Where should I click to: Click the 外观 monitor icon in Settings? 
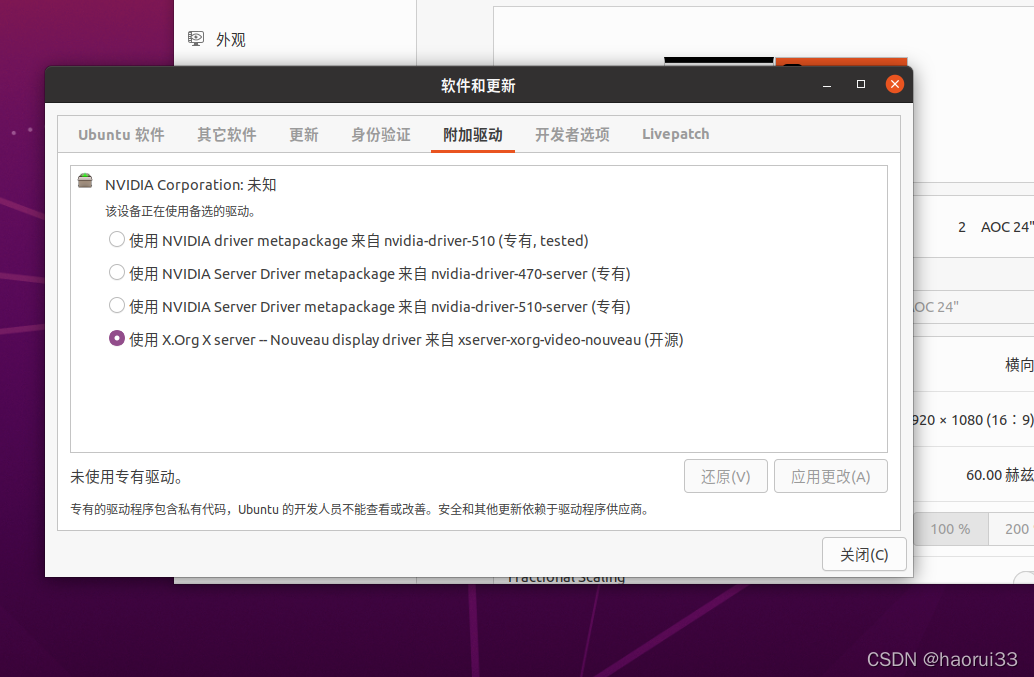[196, 38]
